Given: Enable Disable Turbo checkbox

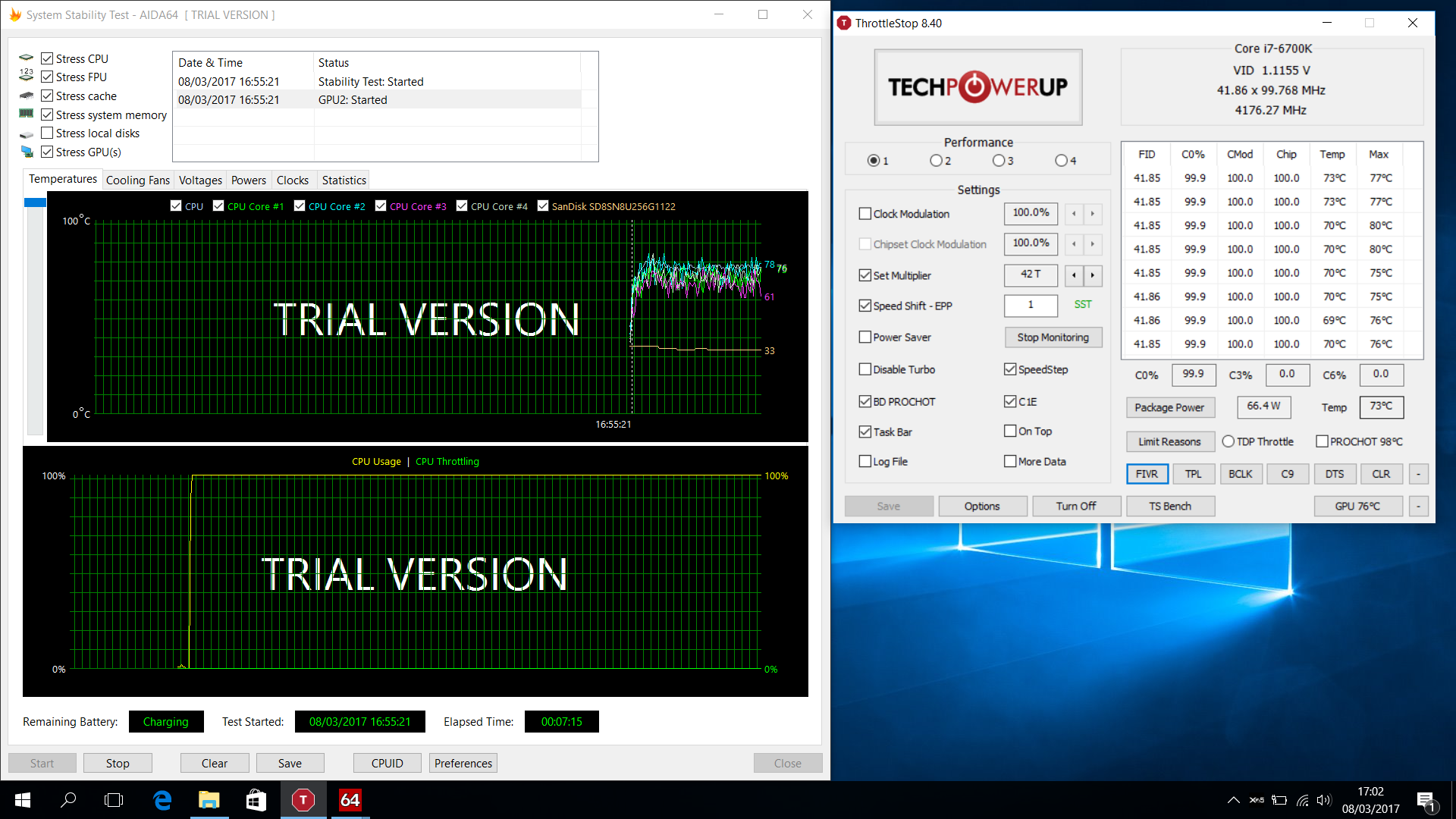Looking at the screenshot, I should (x=864, y=369).
